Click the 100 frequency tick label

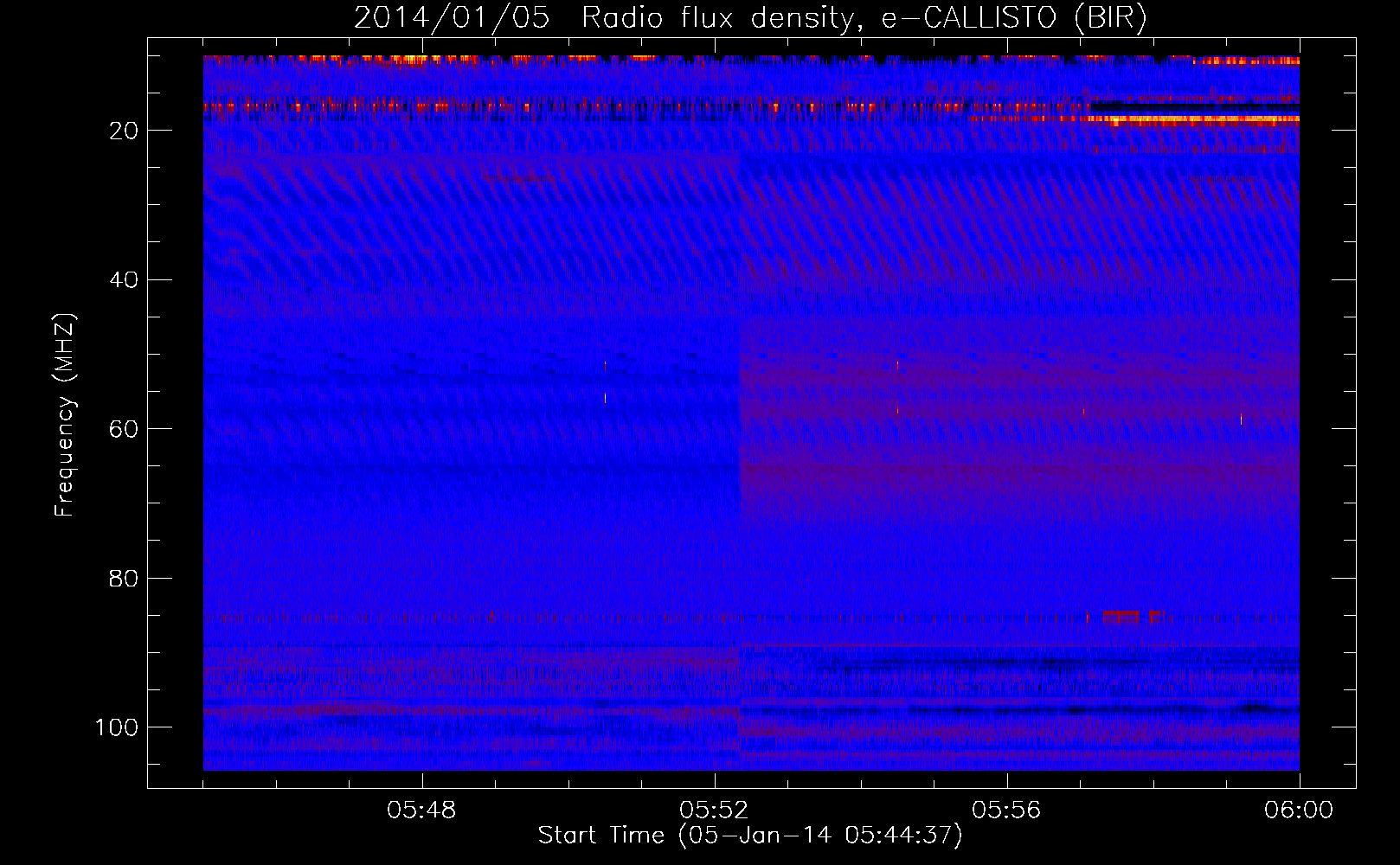pyautogui.click(x=117, y=727)
